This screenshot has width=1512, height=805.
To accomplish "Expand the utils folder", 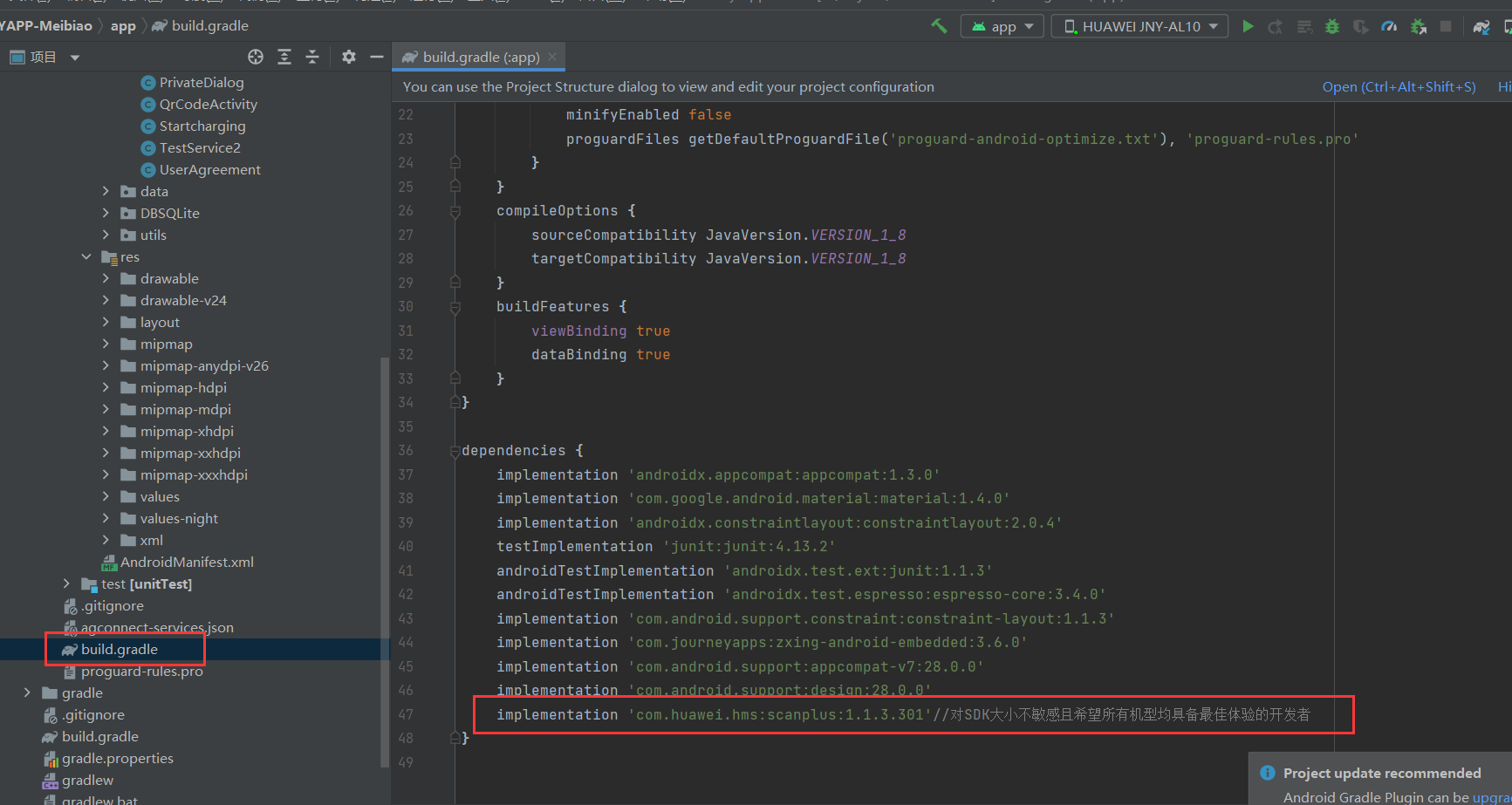I will (106, 235).
